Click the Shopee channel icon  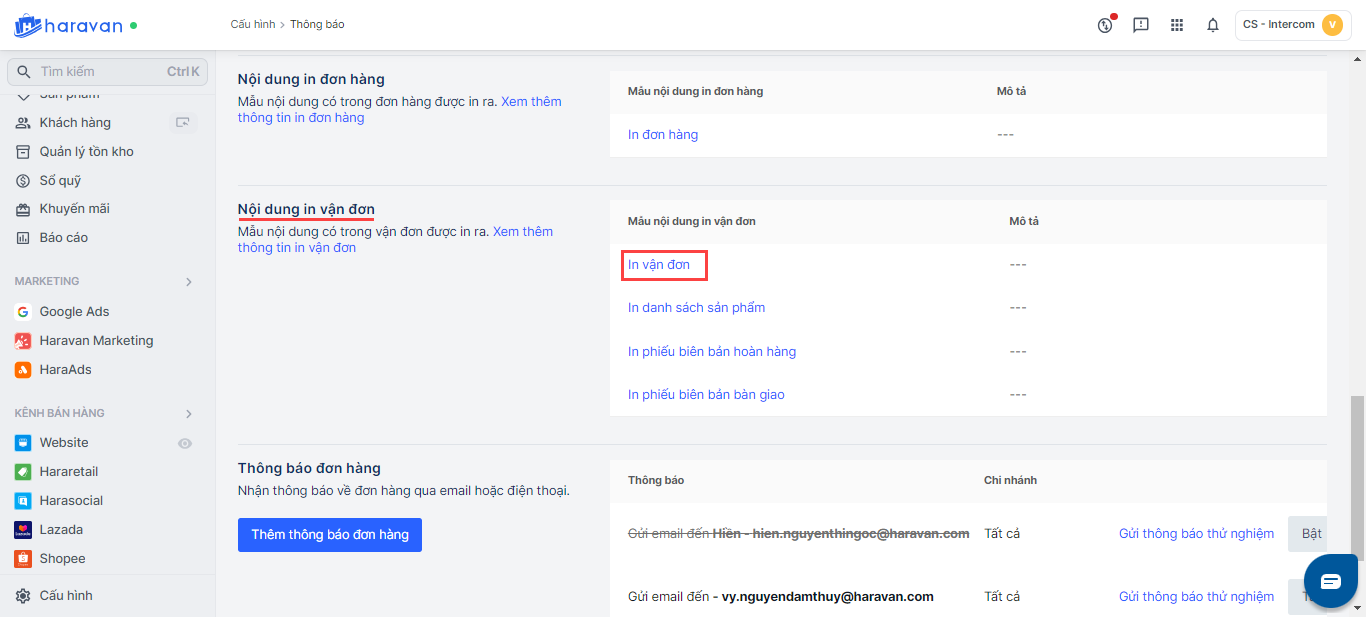23,558
